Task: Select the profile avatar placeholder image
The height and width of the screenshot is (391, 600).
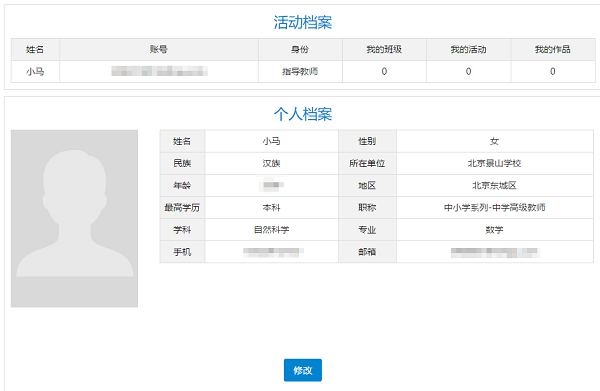Action: coord(74,218)
